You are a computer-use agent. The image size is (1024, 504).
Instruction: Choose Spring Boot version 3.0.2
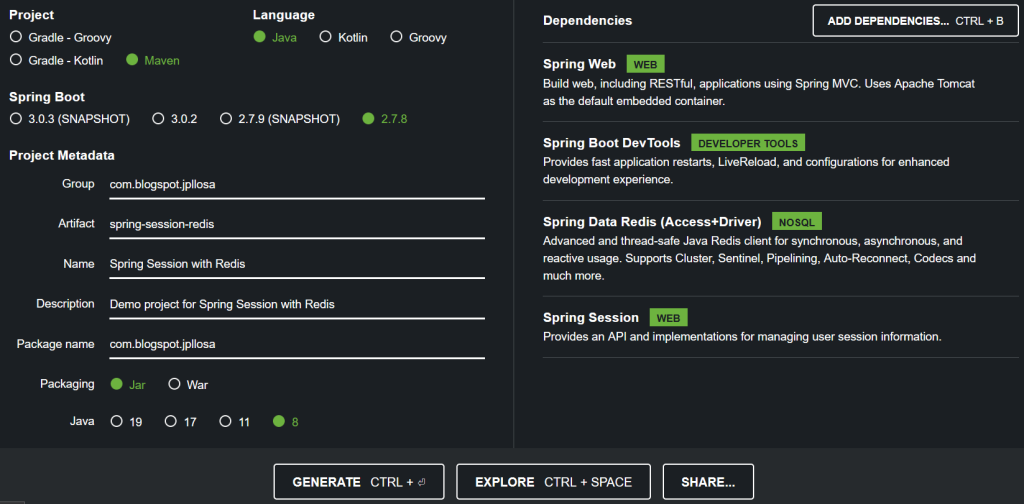(158, 118)
